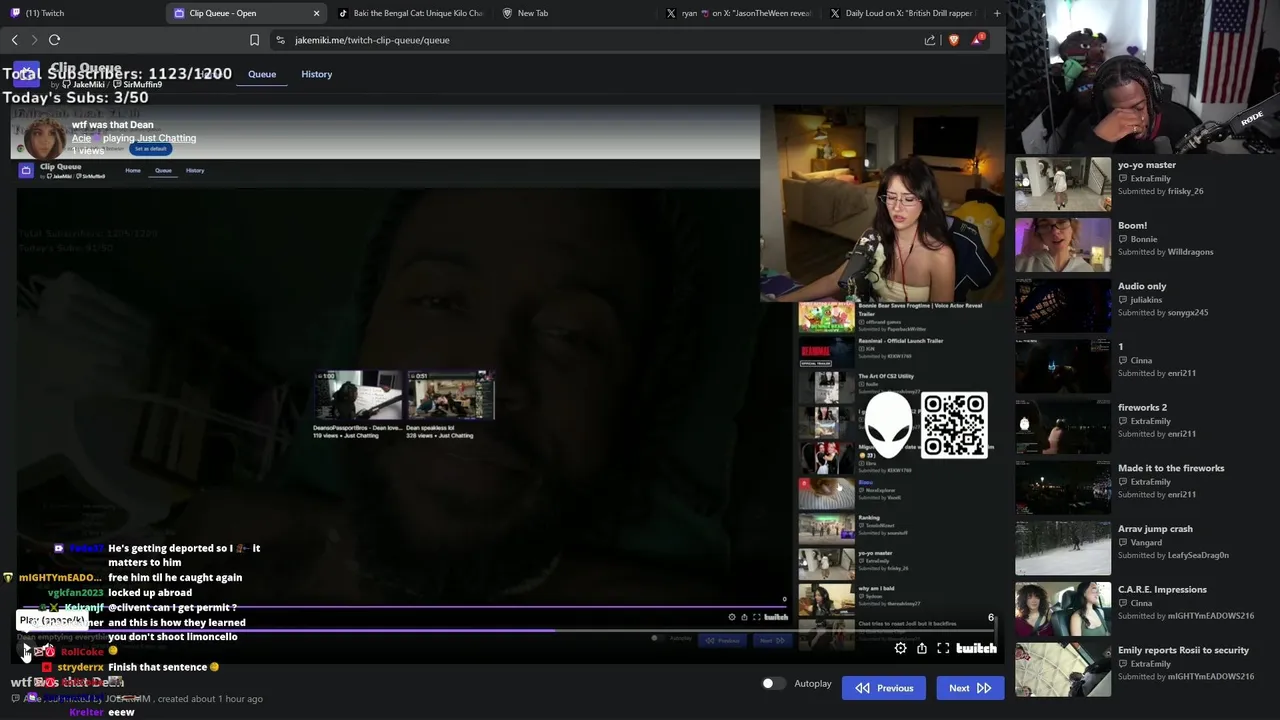Click the Today's Subs counter overlay

75,97
